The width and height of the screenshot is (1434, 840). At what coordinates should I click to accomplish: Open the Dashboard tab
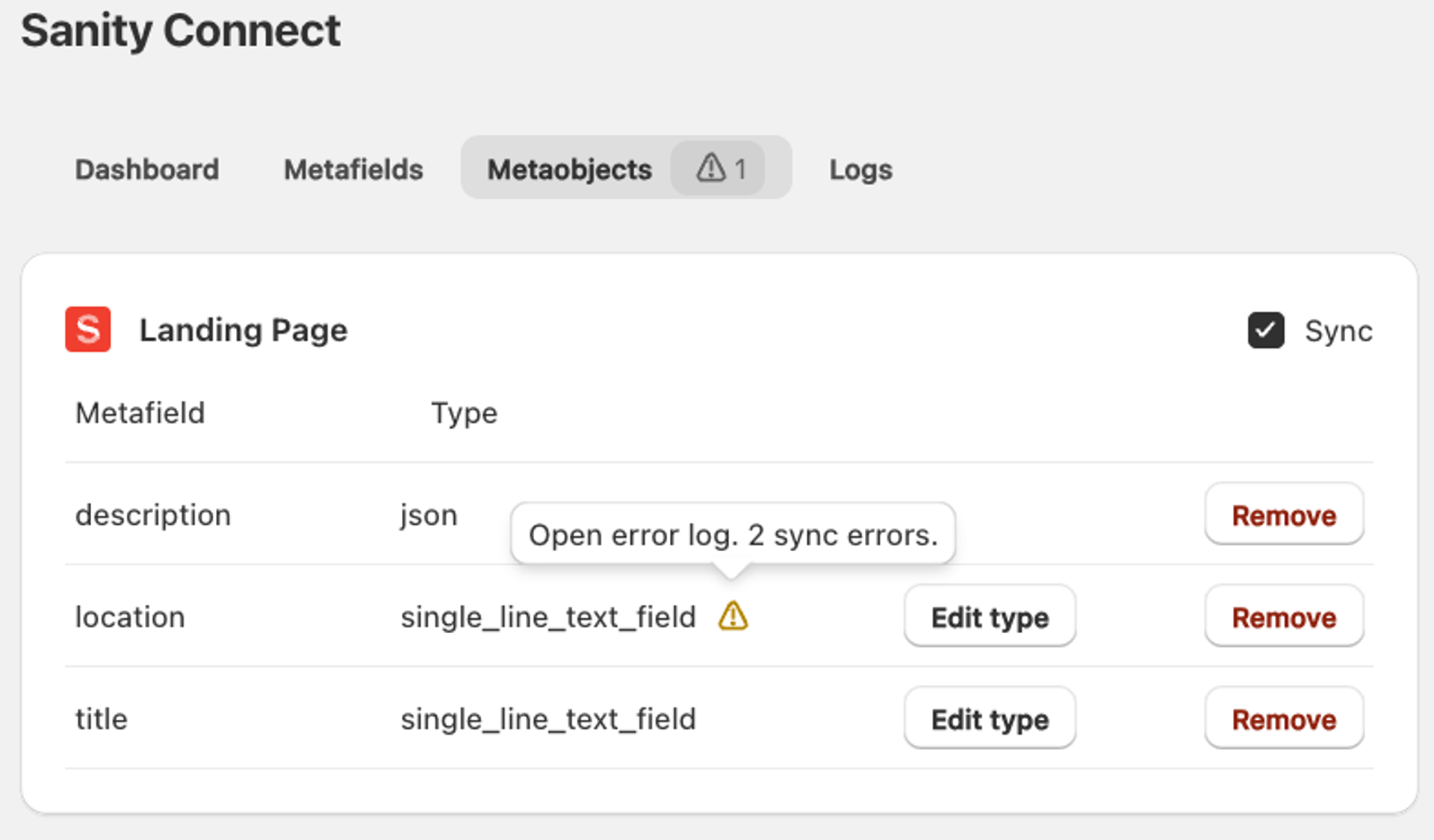(x=147, y=169)
